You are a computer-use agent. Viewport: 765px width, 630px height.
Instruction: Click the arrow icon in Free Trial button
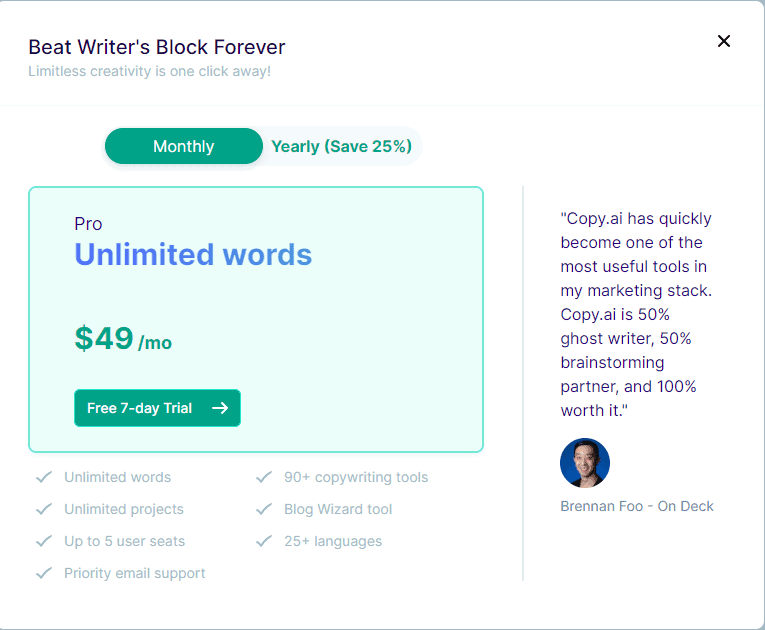tap(220, 408)
